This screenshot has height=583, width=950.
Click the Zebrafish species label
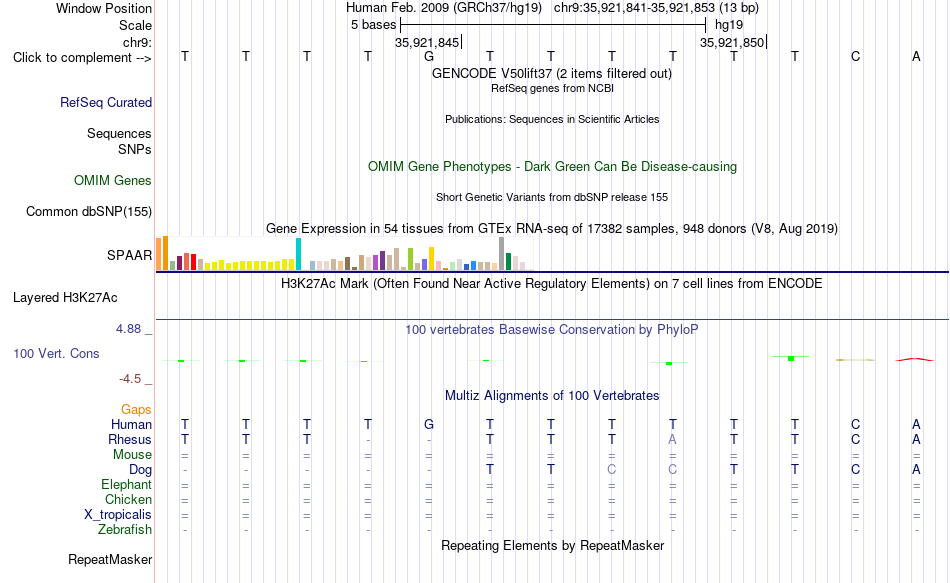point(125,530)
